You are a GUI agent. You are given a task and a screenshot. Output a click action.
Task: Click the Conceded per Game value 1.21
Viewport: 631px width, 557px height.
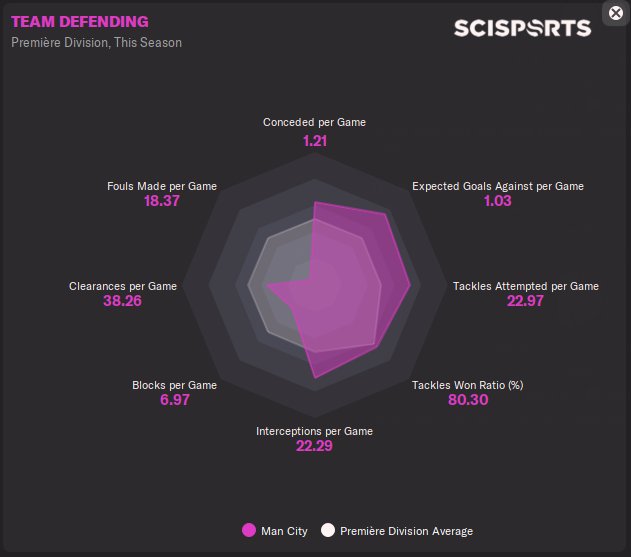point(314,141)
